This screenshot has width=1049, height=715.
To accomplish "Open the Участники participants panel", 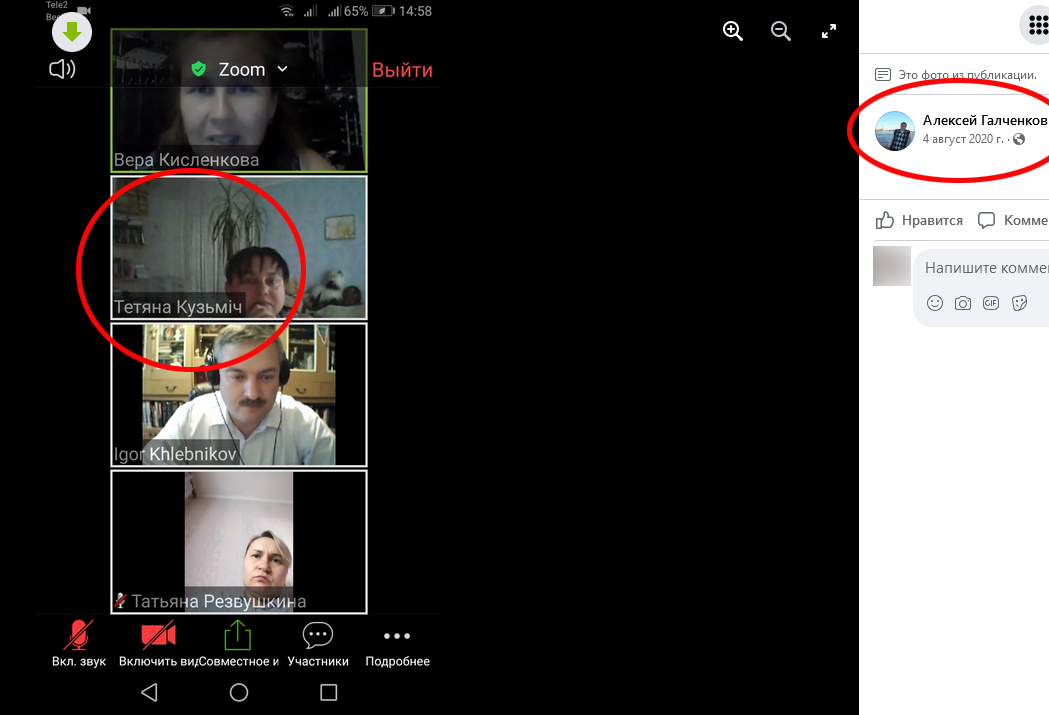I will (318, 643).
